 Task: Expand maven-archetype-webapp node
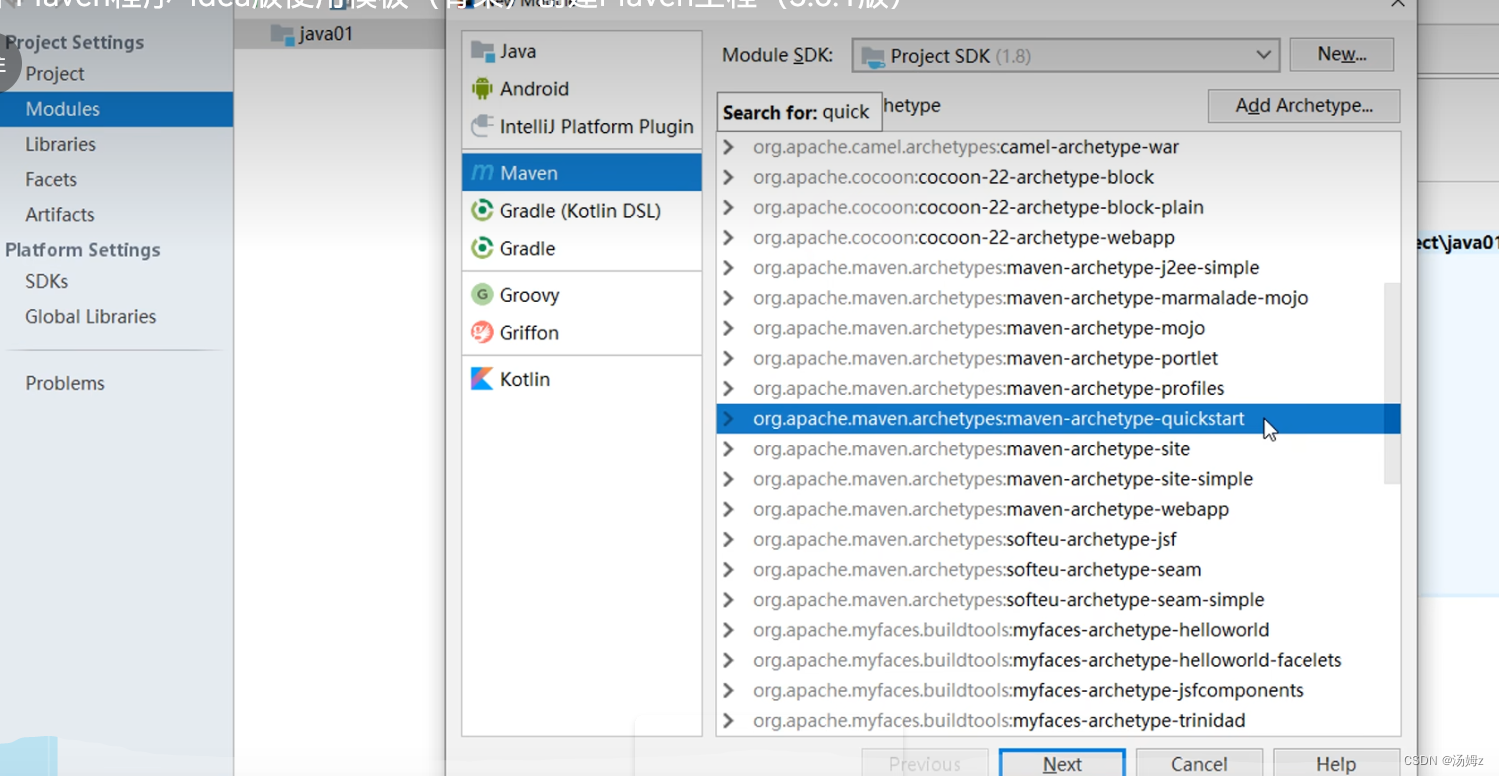pyautogui.click(x=729, y=509)
